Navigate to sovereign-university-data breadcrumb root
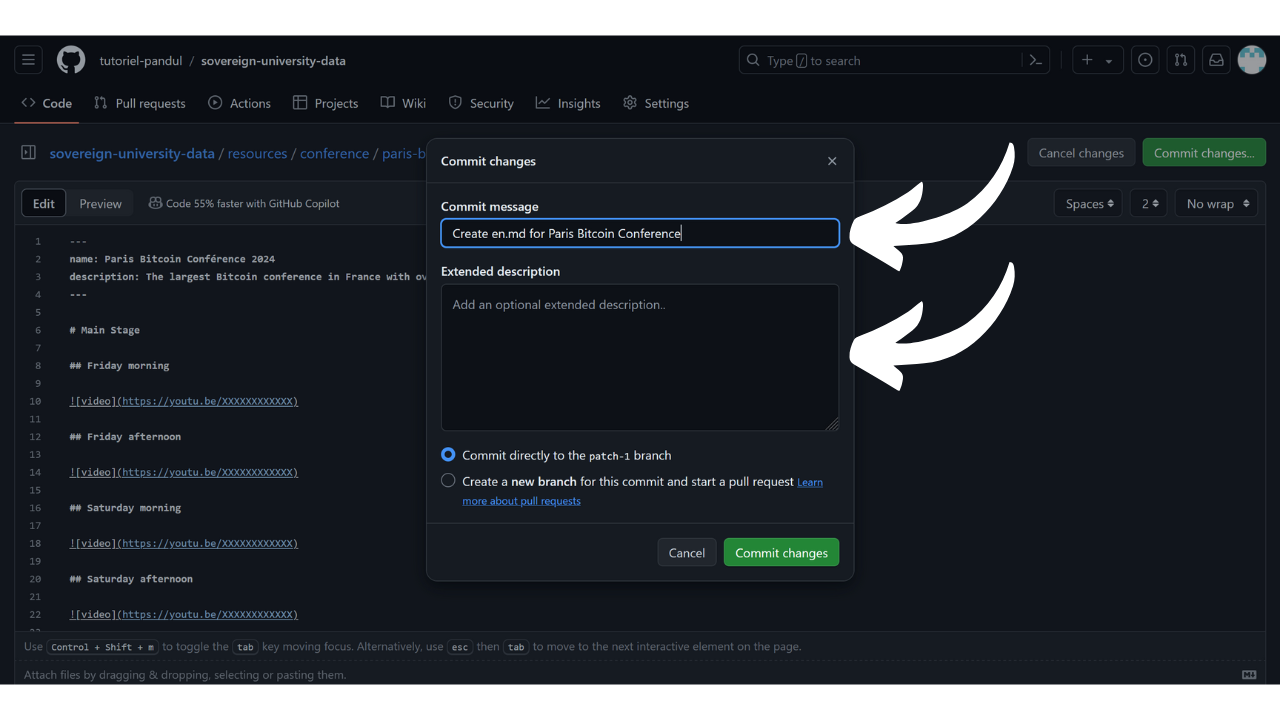The height and width of the screenshot is (720, 1280). coord(132,154)
